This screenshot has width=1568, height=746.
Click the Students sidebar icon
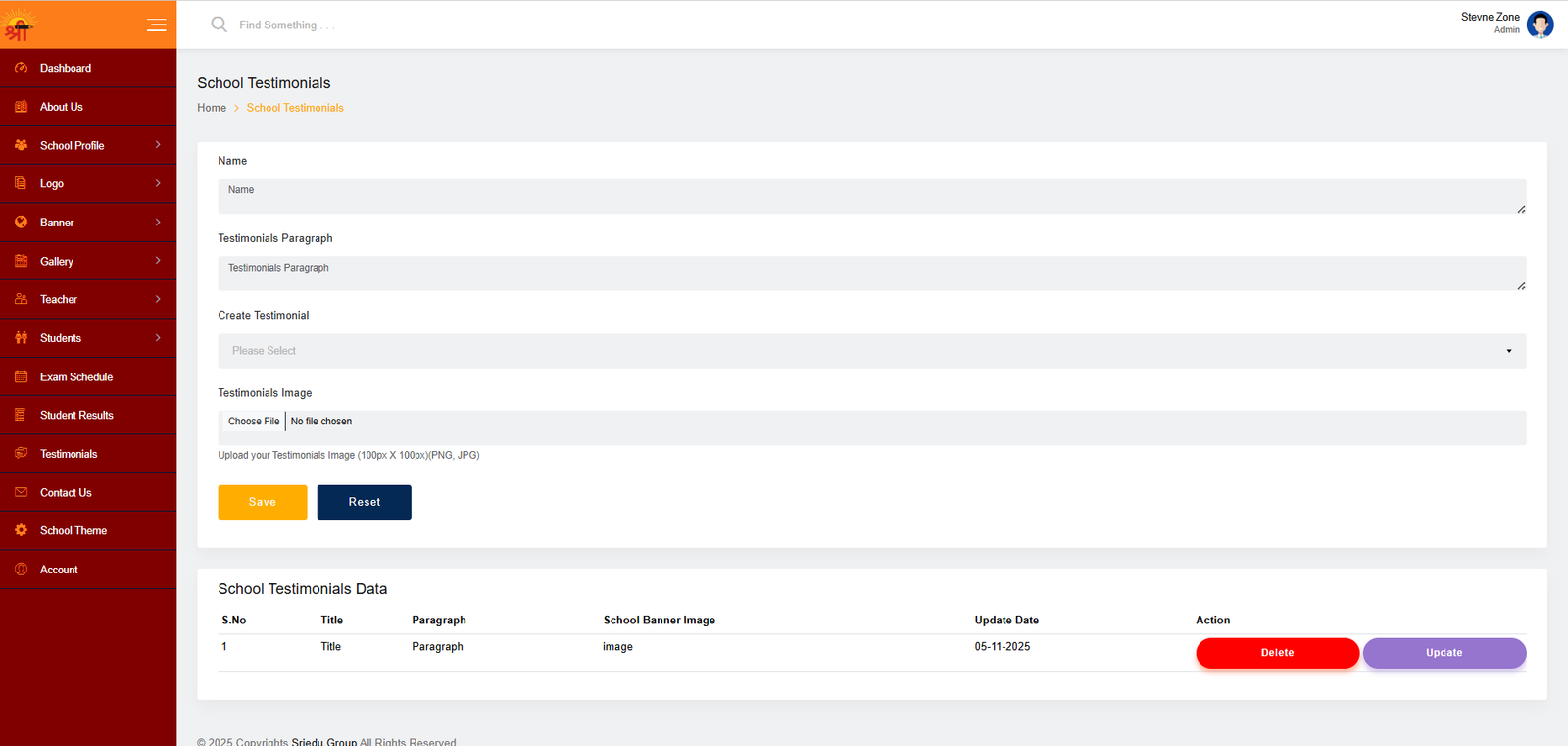(x=21, y=338)
